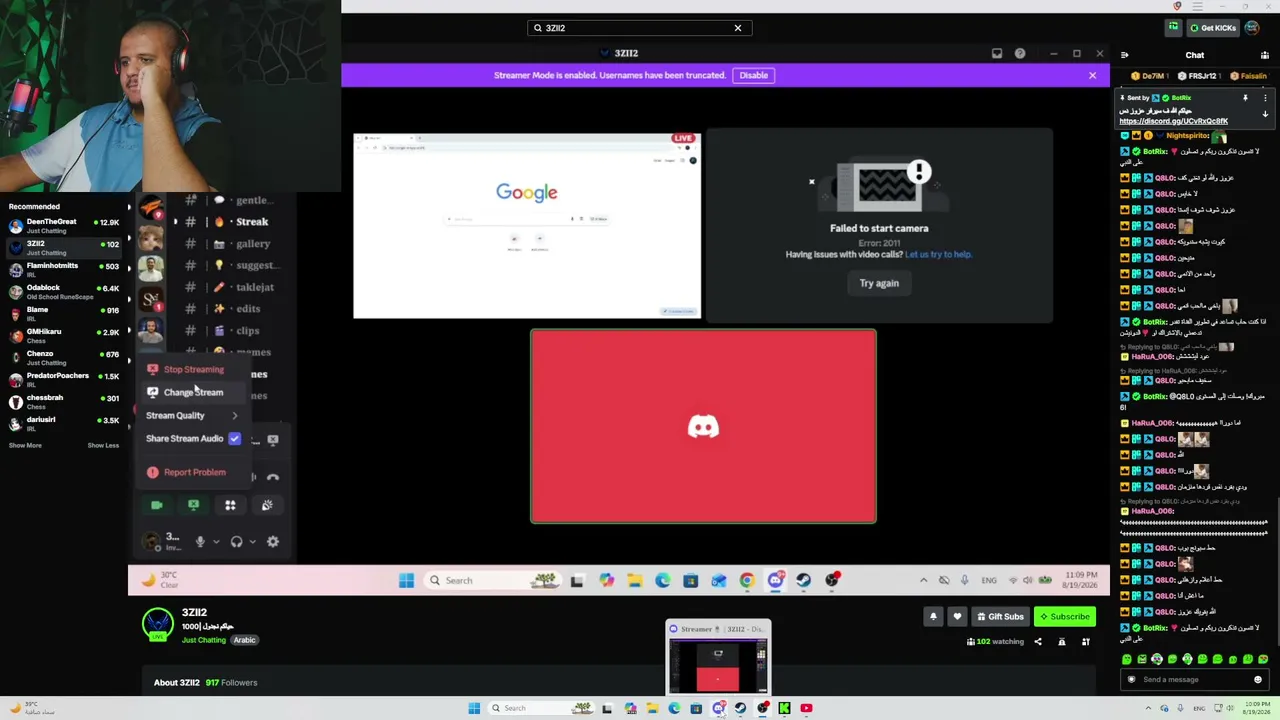
Task: Select the red Discord participant tile
Action: [x=703, y=426]
